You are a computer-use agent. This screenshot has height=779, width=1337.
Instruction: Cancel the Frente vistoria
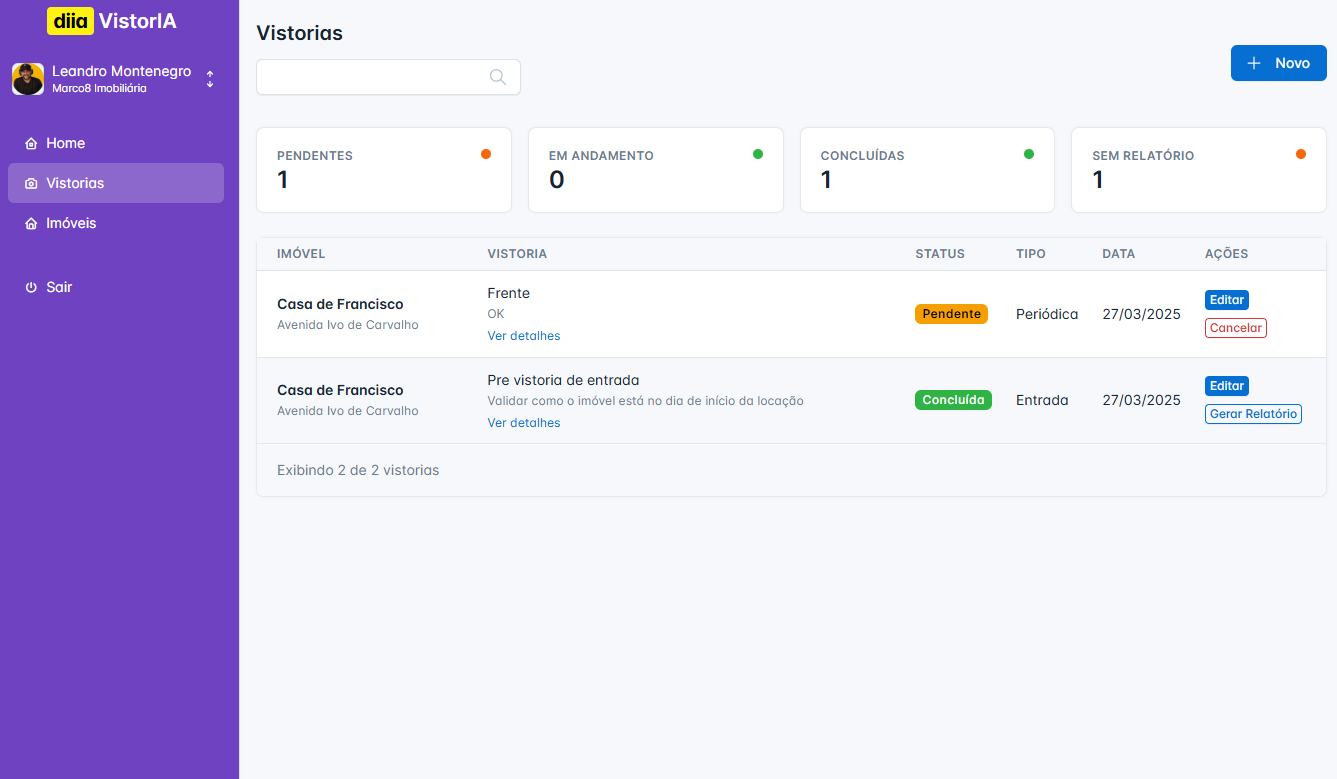[x=1235, y=328]
